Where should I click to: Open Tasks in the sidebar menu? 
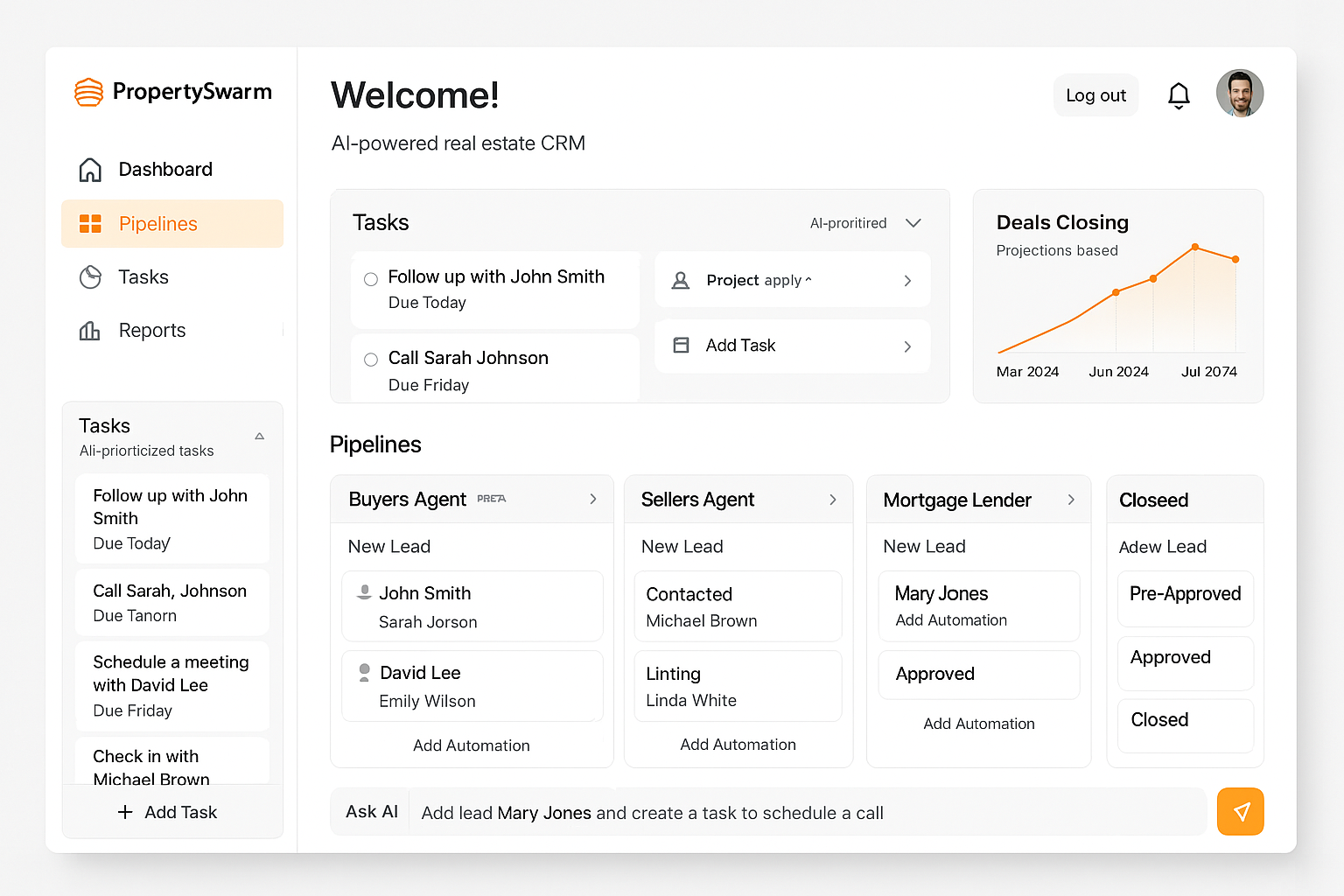point(172,277)
